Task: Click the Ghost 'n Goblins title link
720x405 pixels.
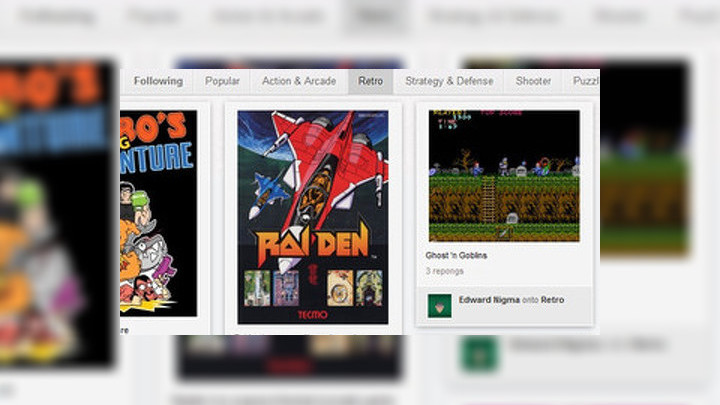Action: 456,256
